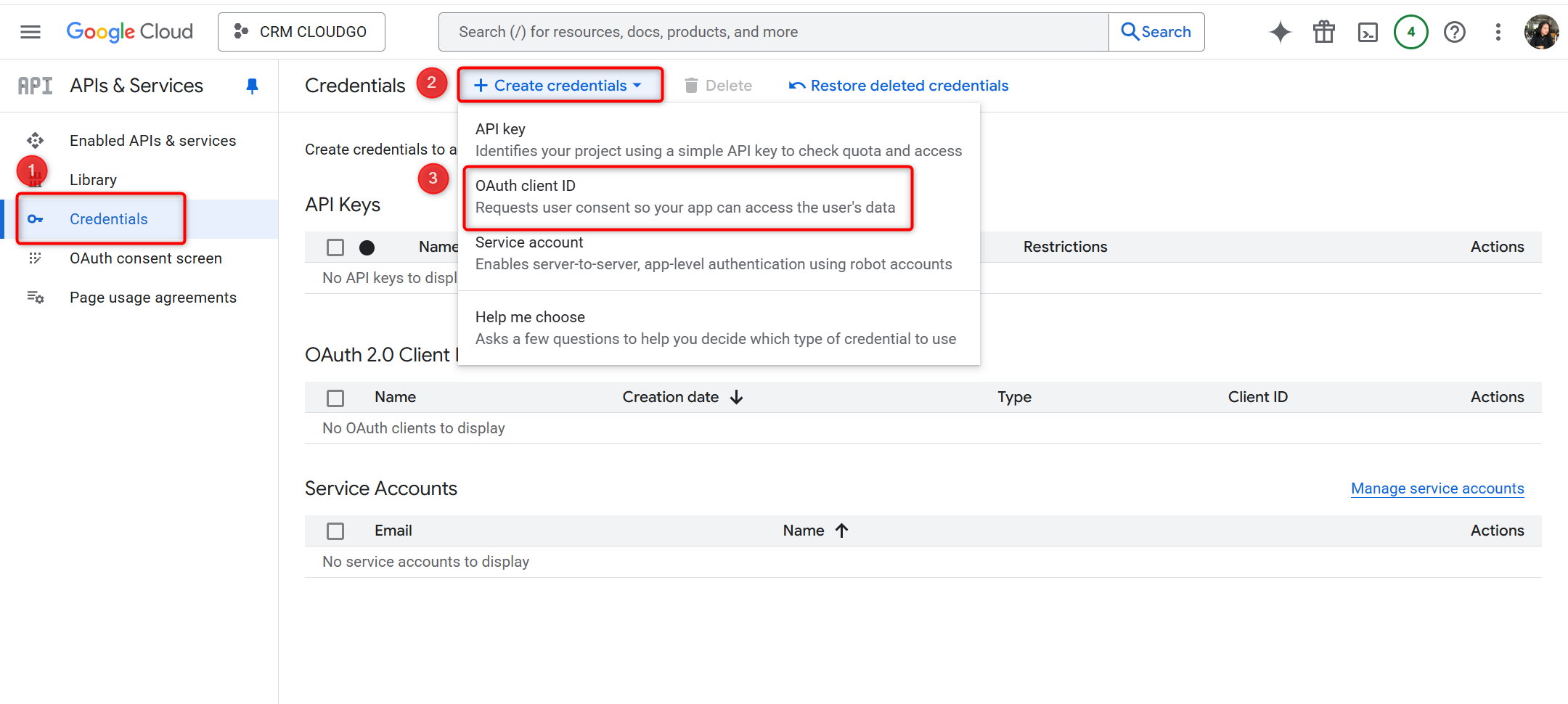Screen dimensions: 1568x704
Task: Click inside the resources search field
Action: point(726,31)
